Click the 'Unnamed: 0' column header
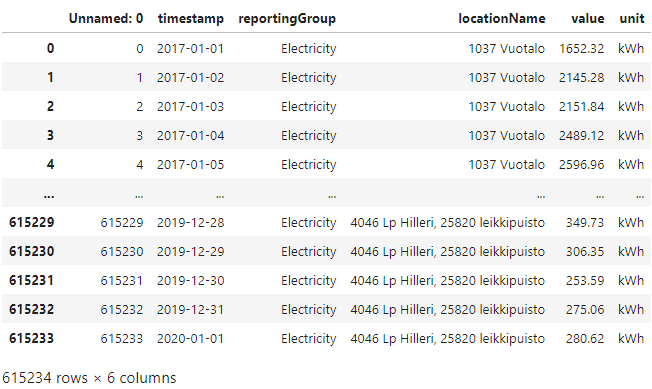652x389 pixels. pyautogui.click(x=106, y=18)
